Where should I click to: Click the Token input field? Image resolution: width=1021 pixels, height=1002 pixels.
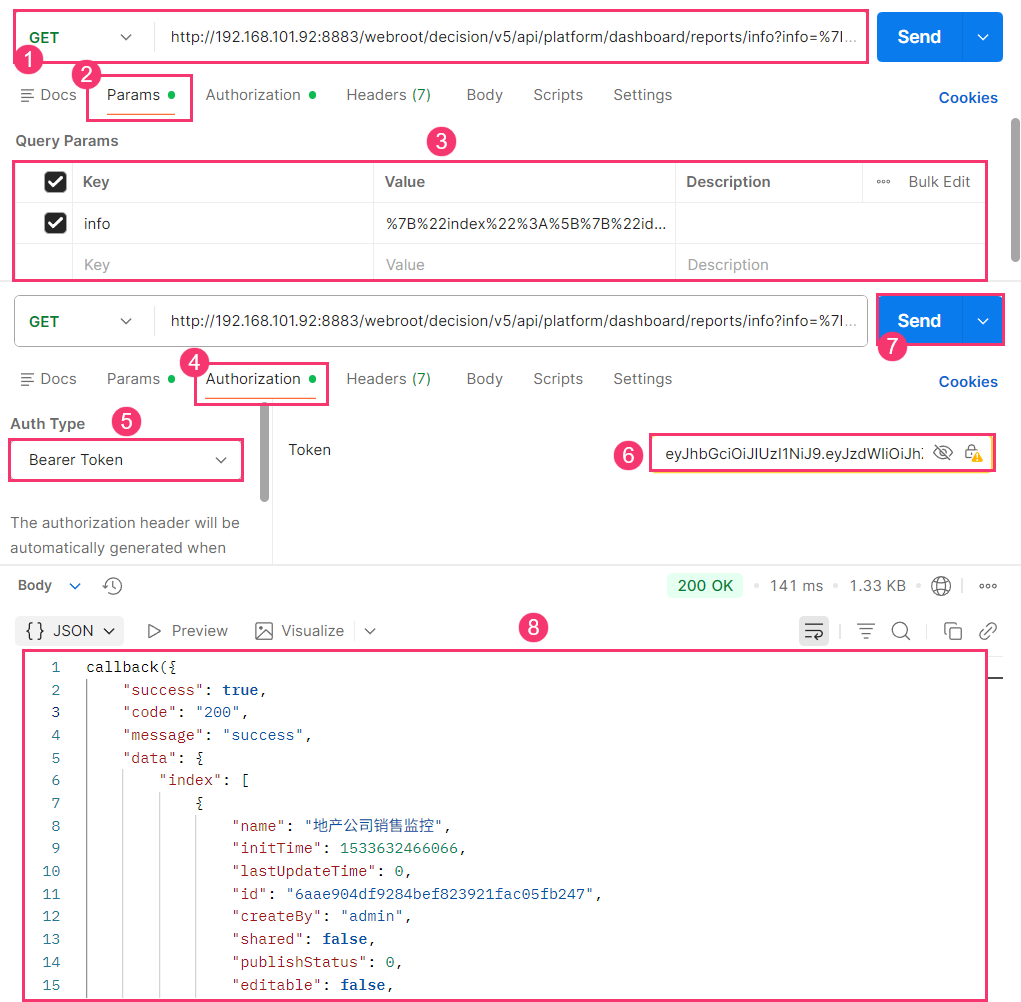(x=793, y=454)
